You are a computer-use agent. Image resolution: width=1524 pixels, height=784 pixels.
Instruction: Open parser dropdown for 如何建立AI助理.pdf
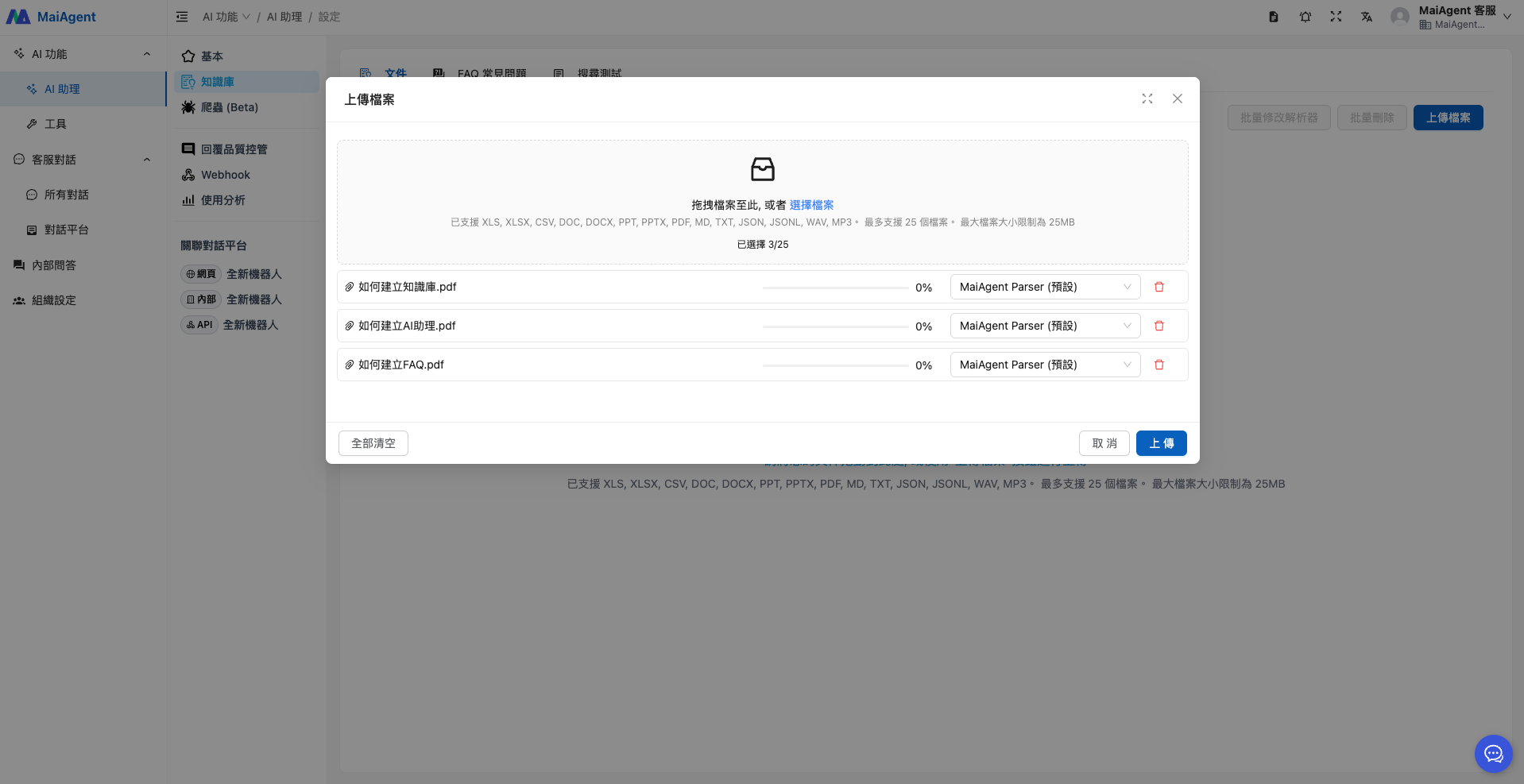[1044, 326]
